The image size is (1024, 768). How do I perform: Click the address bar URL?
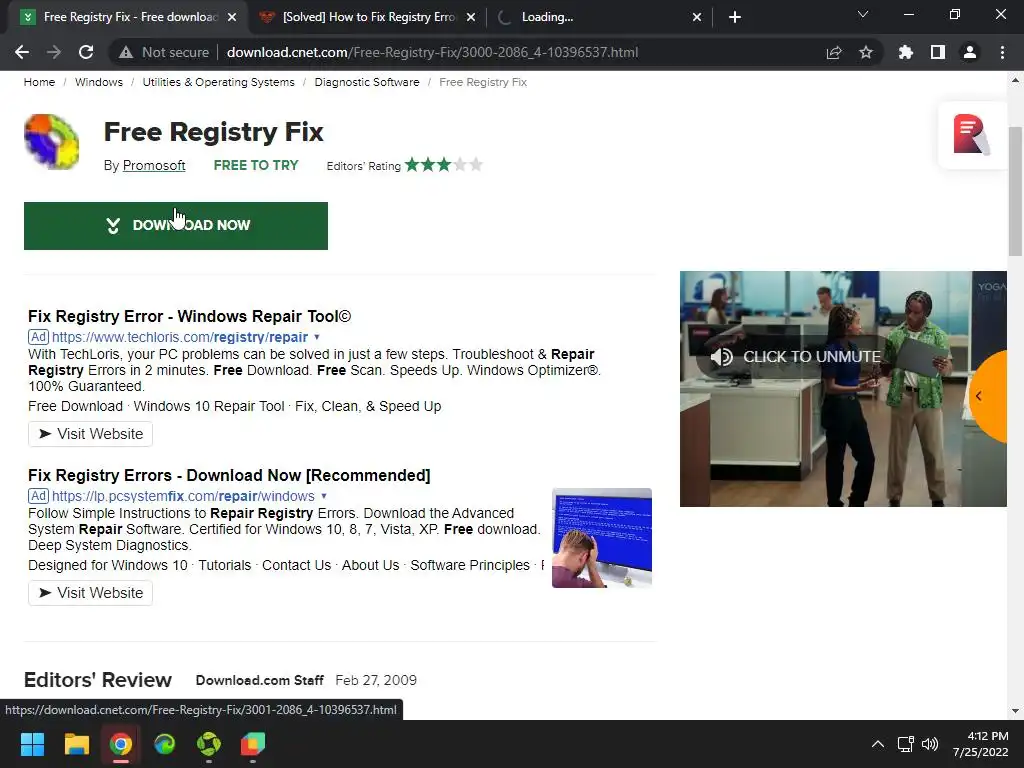[x=432, y=52]
